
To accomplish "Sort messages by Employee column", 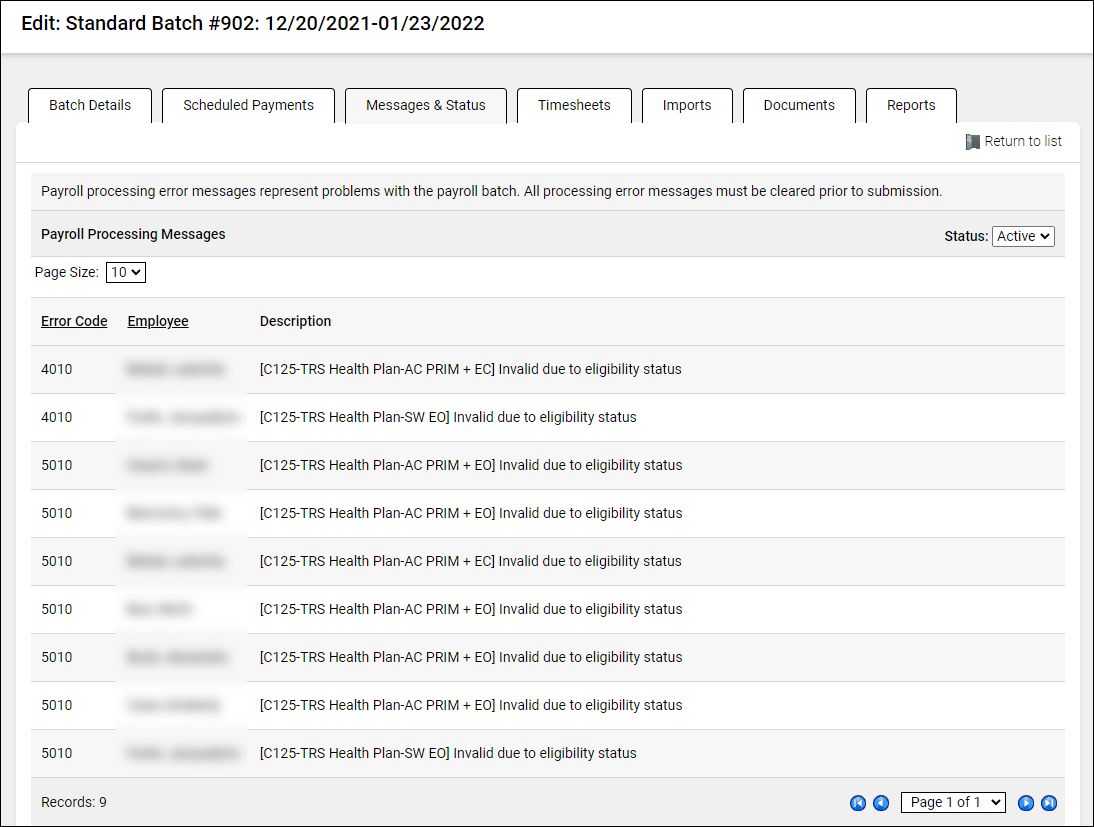I will pyautogui.click(x=158, y=321).
